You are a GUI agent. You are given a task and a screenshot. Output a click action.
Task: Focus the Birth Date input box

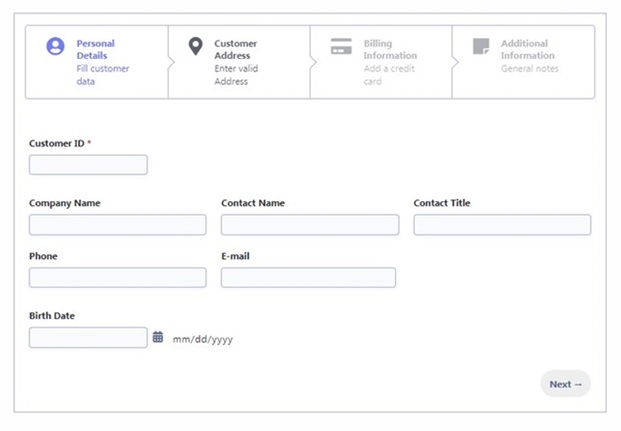[x=88, y=338]
